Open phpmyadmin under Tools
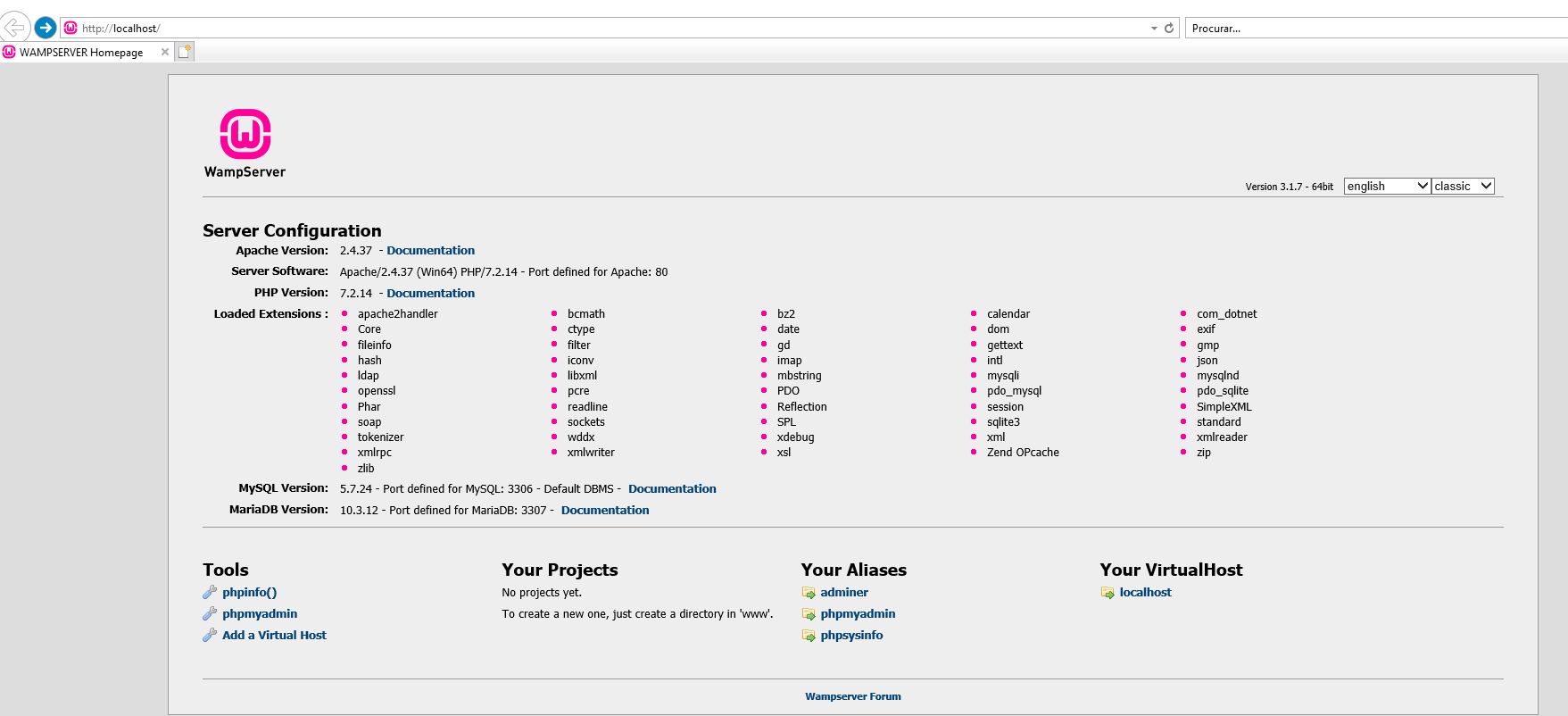Viewport: 1568px width, 716px height. pyautogui.click(x=260, y=613)
